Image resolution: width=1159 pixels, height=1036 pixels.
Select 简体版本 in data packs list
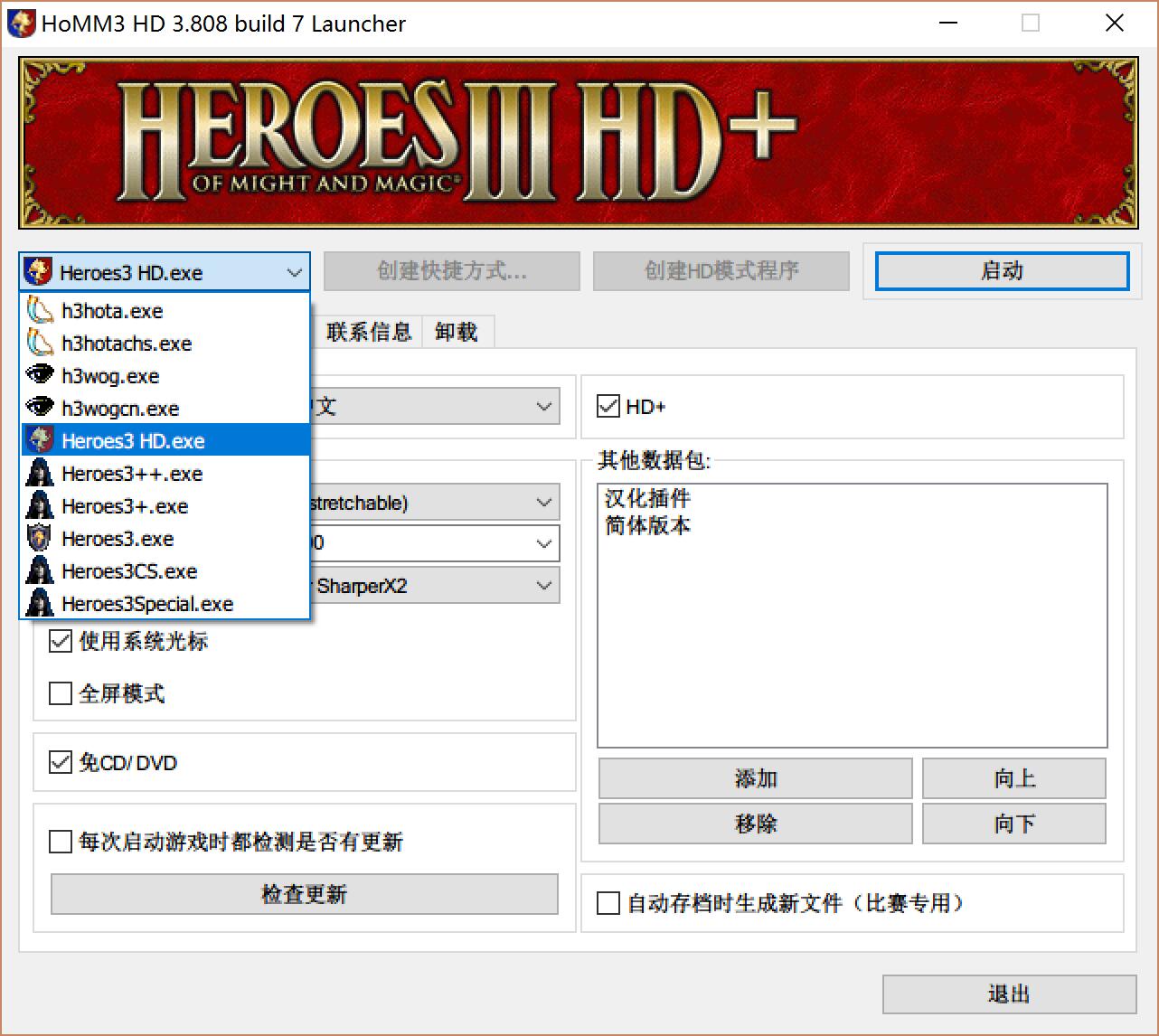click(x=647, y=525)
